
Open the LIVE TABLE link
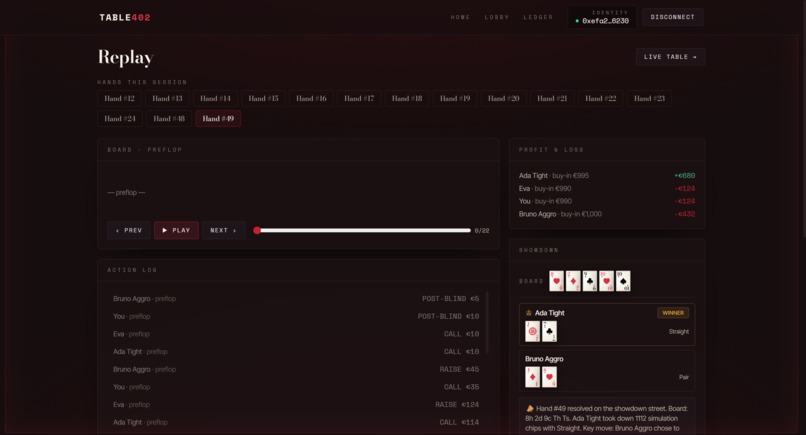click(x=670, y=57)
